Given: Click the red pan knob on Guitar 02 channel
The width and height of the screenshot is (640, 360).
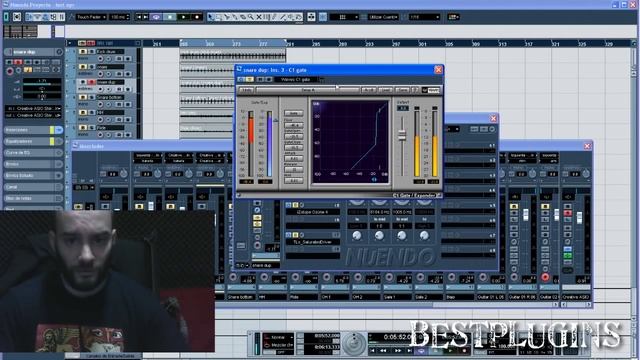Looking at the screenshot, I should (x=545, y=277).
